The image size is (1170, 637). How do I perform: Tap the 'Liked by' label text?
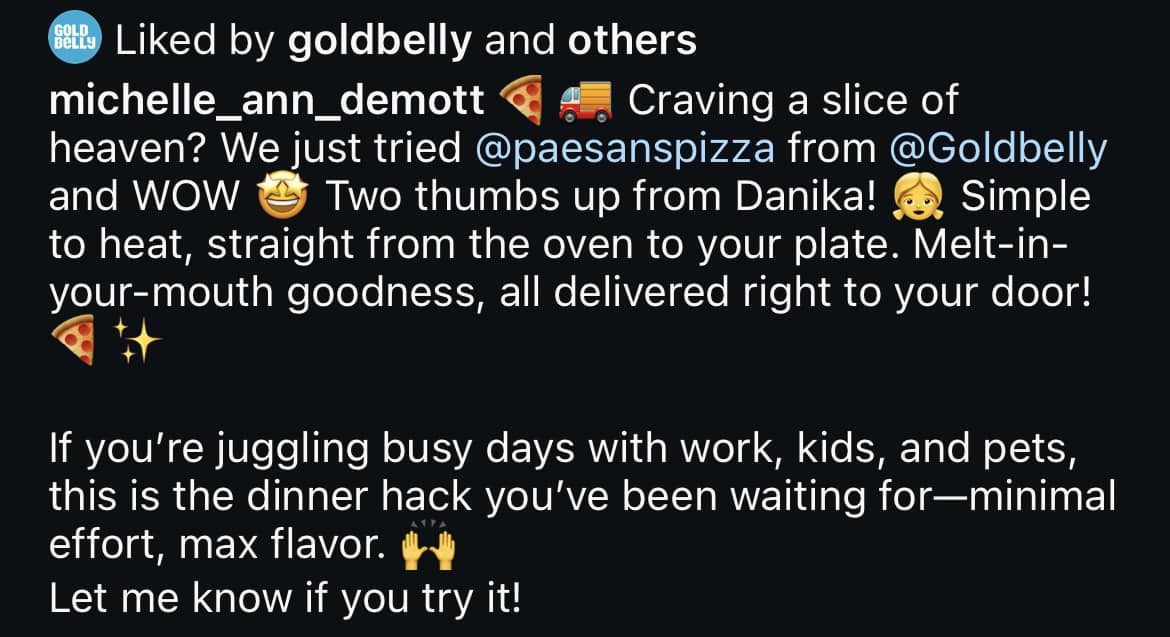pos(195,40)
